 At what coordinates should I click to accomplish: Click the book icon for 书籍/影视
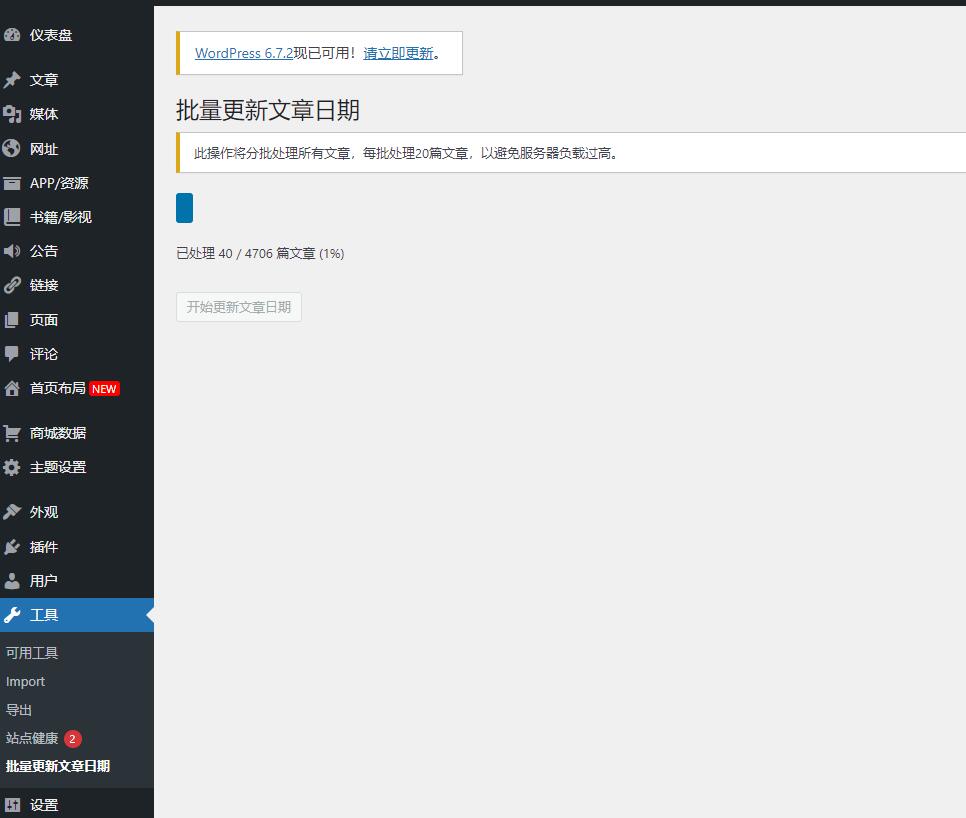[12, 217]
